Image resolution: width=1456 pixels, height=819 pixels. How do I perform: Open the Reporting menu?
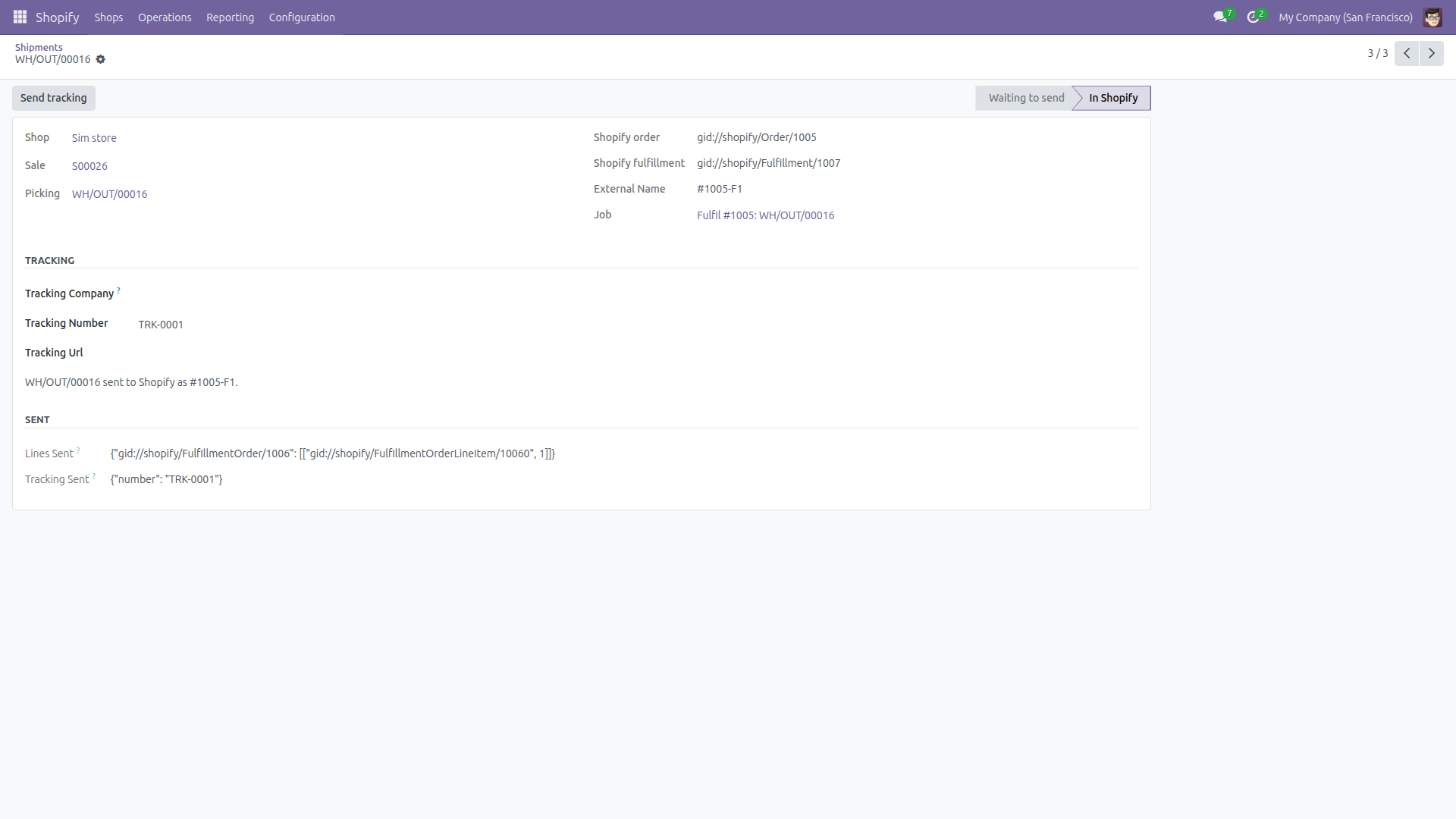[x=230, y=17]
